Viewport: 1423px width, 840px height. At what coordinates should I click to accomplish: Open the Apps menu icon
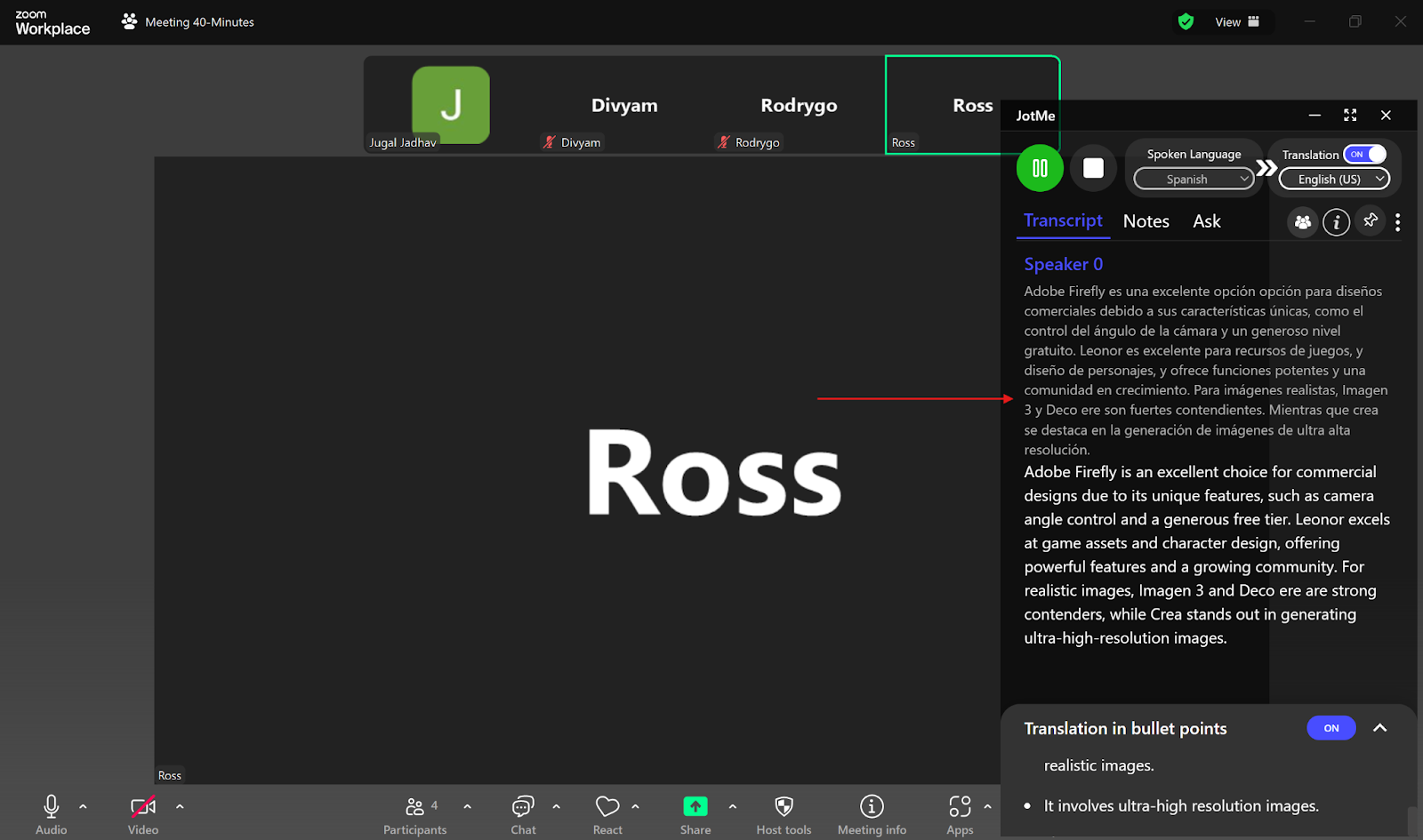coord(960,806)
